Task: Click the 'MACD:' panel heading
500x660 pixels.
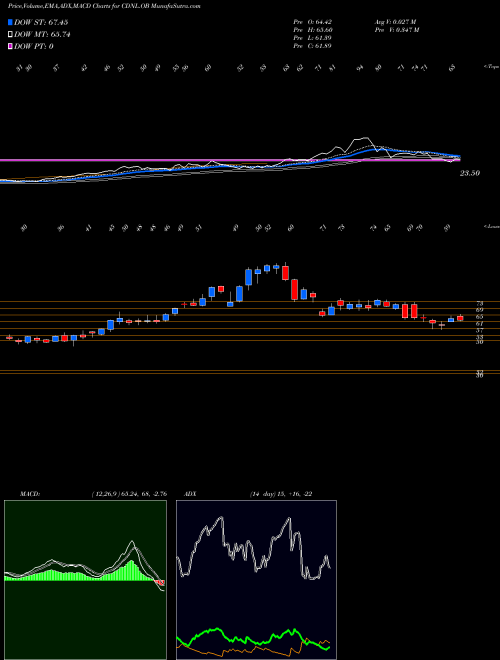Action: (30, 494)
